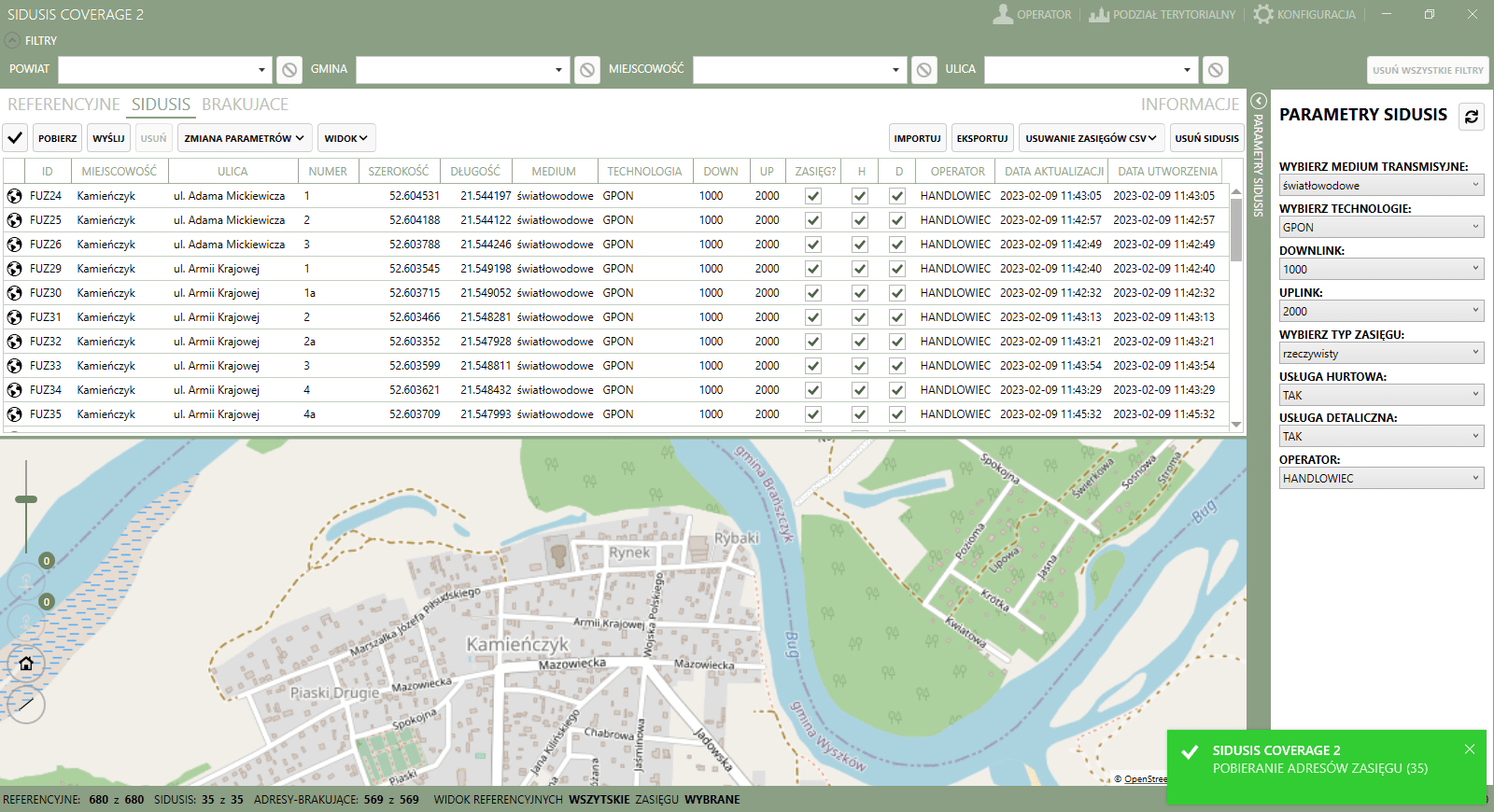Image resolution: width=1494 pixels, height=812 pixels.
Task: Switch to the REFERENCYJNE tab
Action: (x=63, y=105)
